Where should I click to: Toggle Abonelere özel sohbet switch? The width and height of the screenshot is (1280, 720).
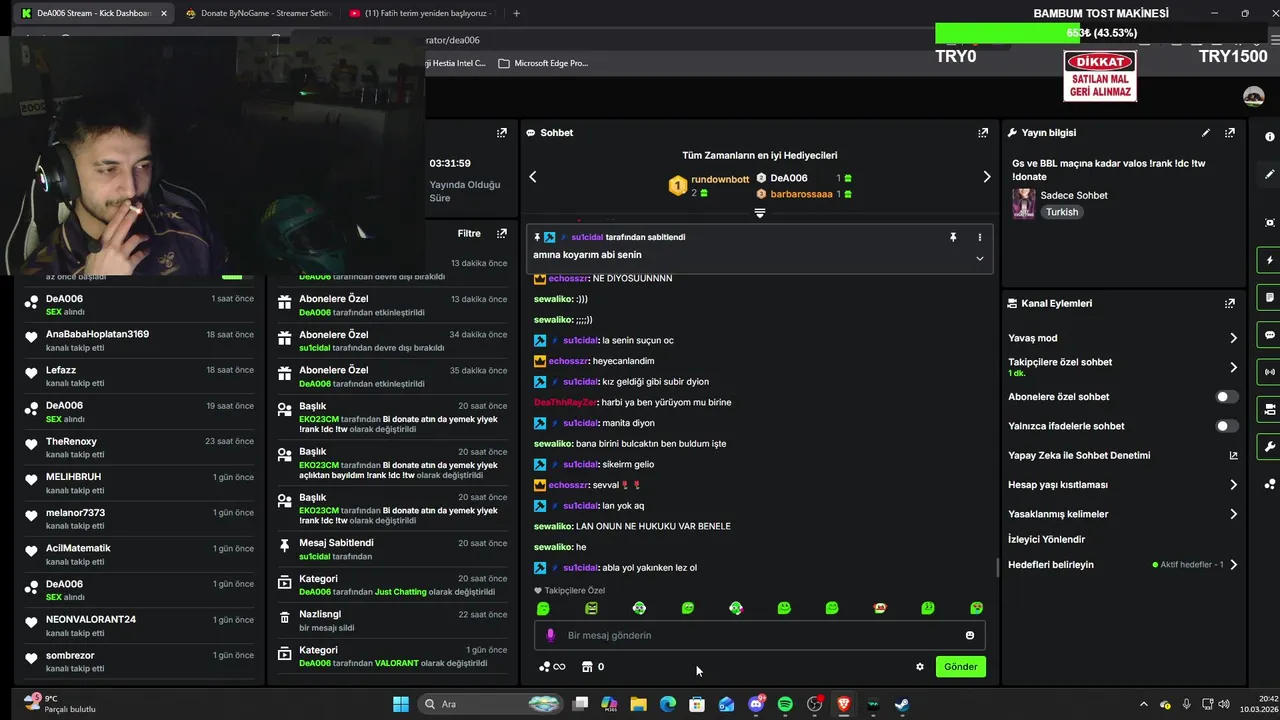tap(1226, 397)
